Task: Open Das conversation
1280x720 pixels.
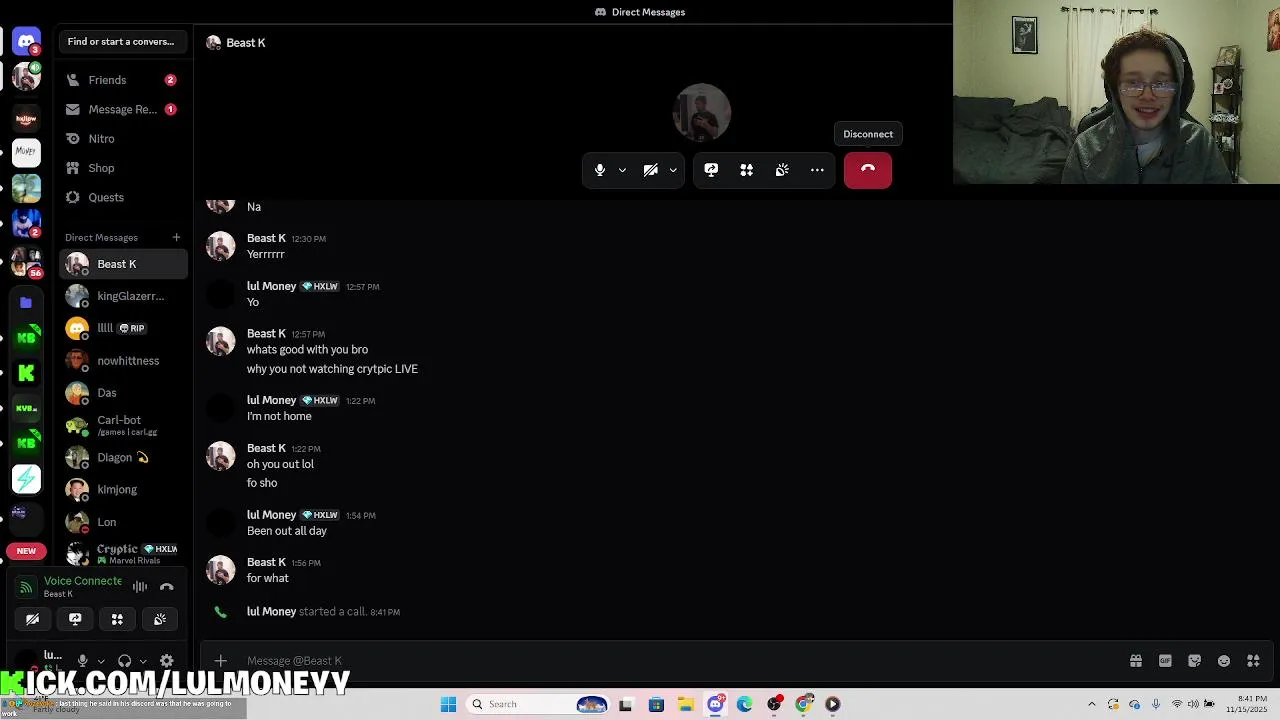Action: coord(123,393)
